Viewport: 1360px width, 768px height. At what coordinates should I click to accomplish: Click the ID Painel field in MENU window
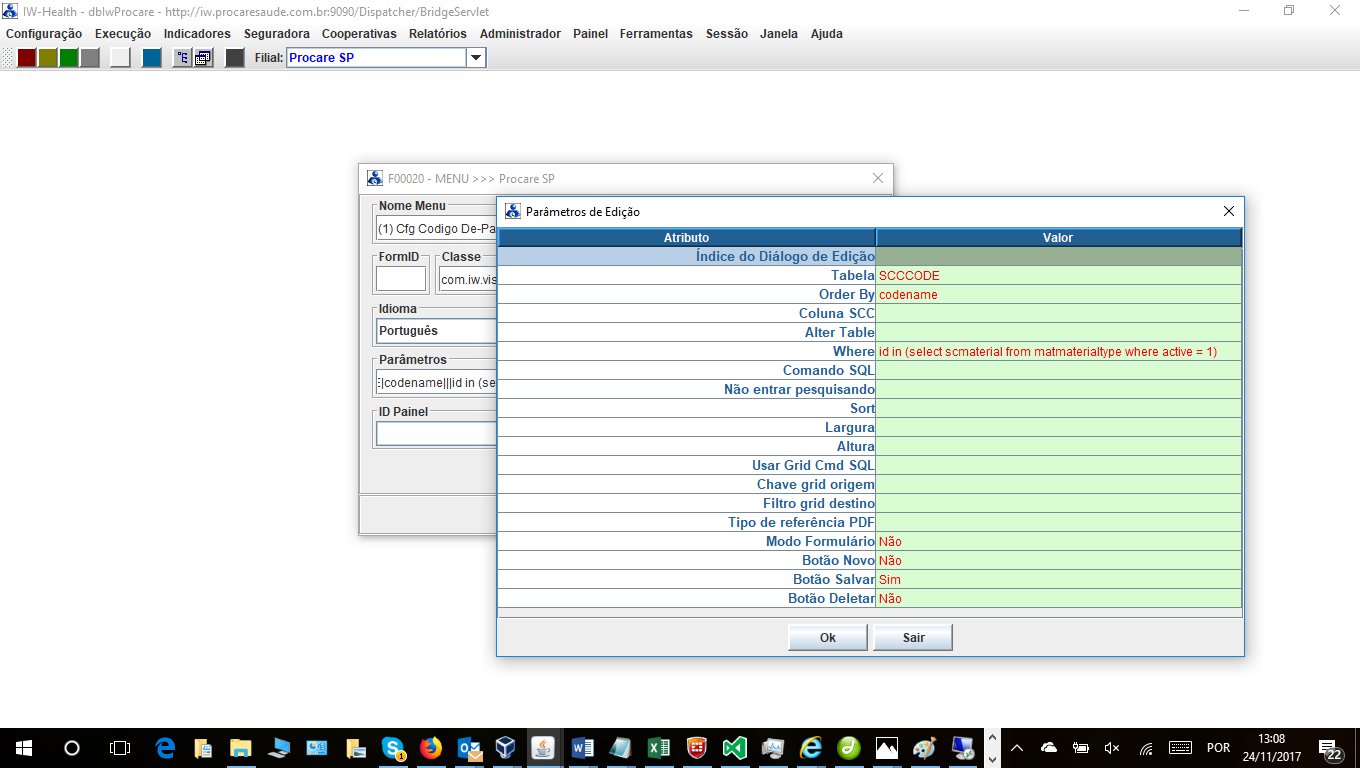436,433
